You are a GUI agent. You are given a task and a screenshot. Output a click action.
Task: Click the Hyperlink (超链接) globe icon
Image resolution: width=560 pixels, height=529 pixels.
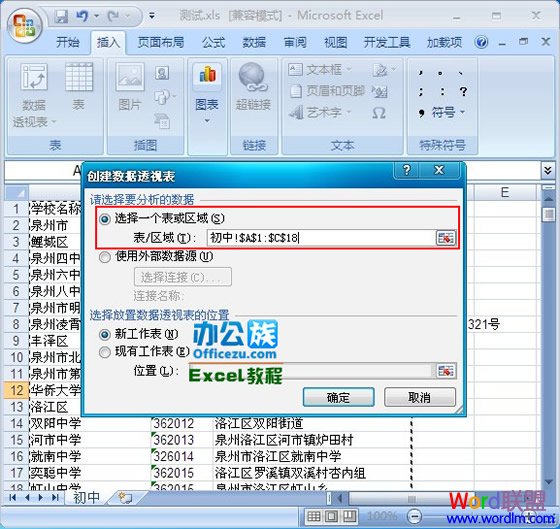tap(253, 76)
